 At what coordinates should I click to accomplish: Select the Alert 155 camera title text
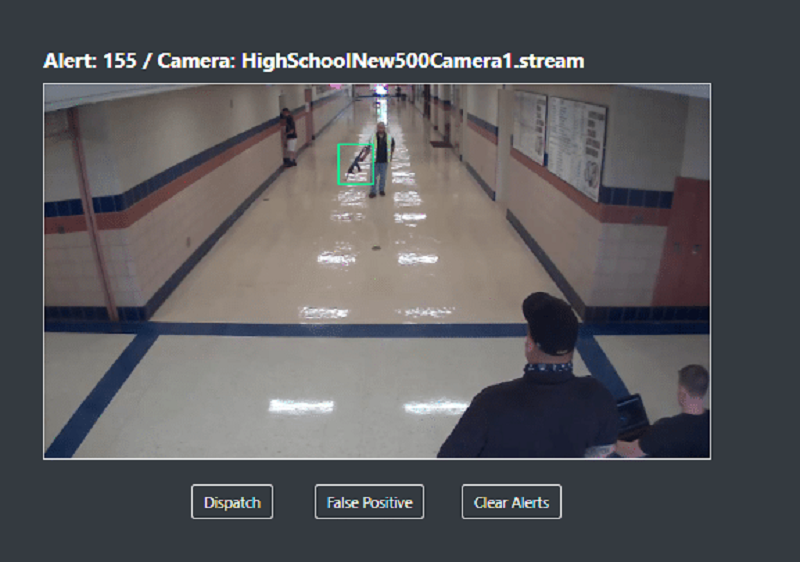click(x=313, y=61)
